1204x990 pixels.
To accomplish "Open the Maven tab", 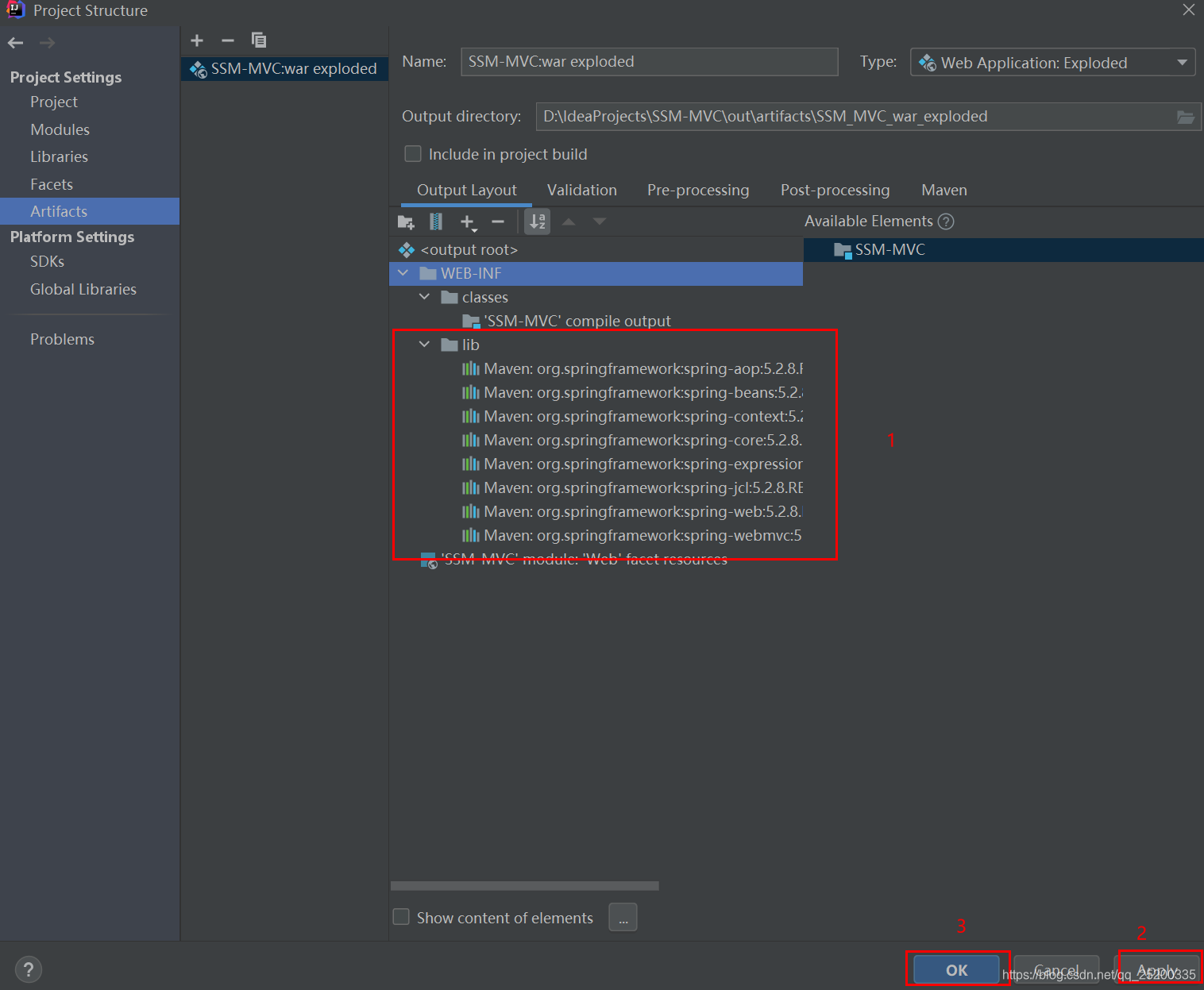I will (x=944, y=191).
